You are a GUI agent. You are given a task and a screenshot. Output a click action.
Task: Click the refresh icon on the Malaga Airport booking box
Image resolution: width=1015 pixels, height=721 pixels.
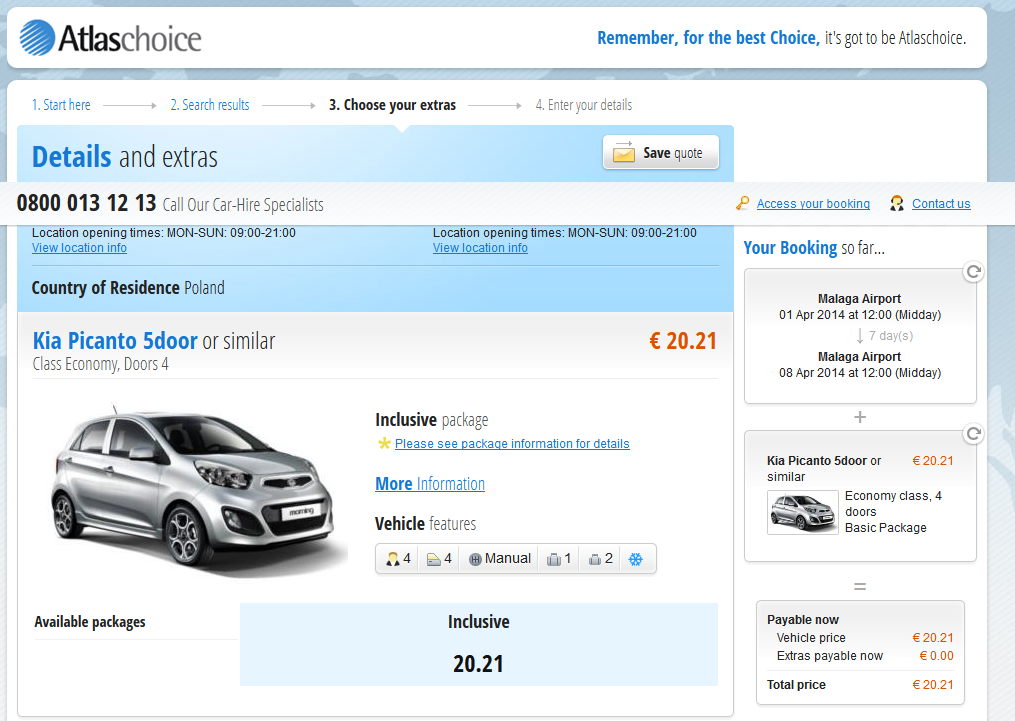click(x=974, y=272)
